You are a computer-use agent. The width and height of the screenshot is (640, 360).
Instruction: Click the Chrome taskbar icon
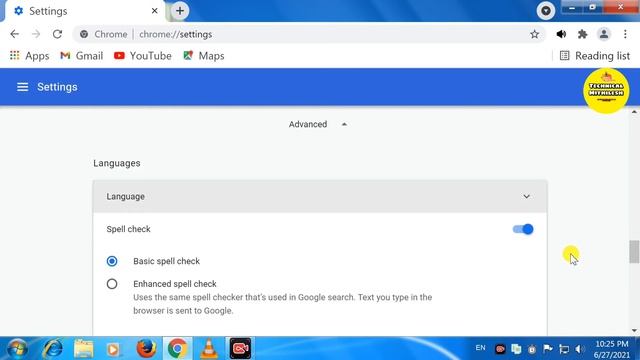[x=178, y=349]
